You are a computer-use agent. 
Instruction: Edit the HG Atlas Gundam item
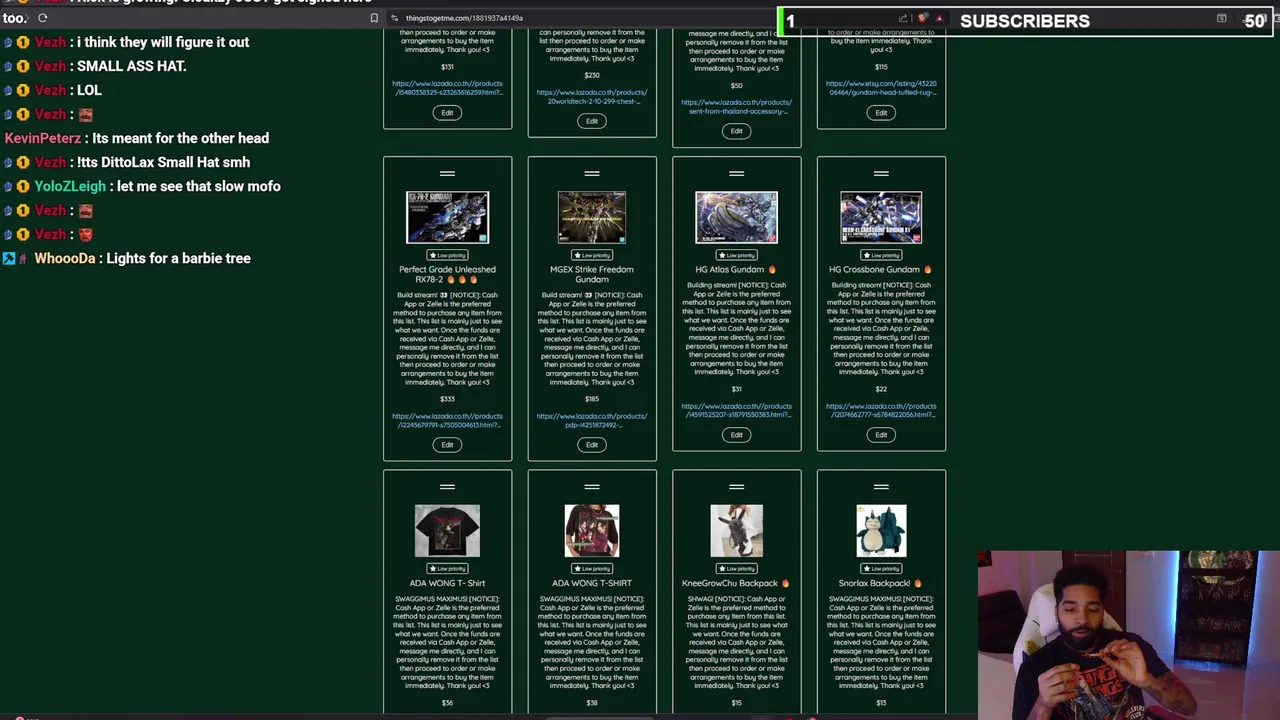[736, 435]
